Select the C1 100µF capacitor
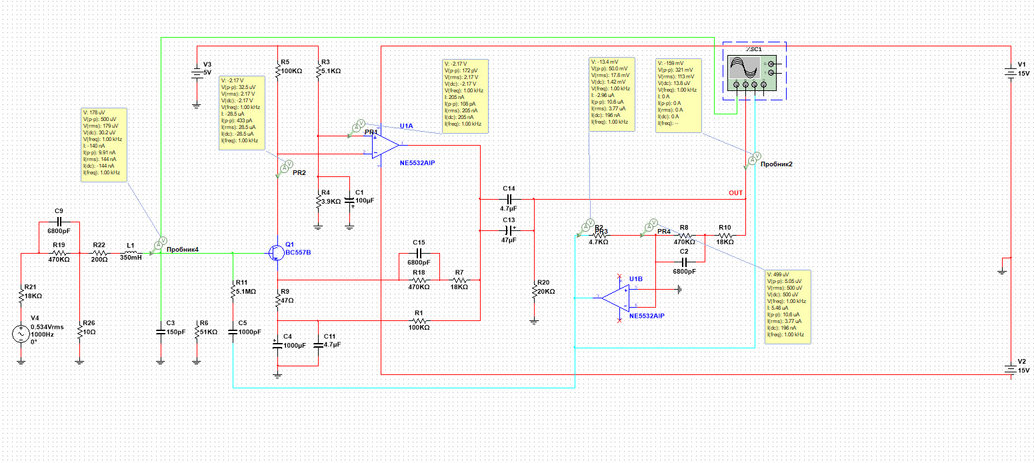1034x463 pixels. (350, 200)
